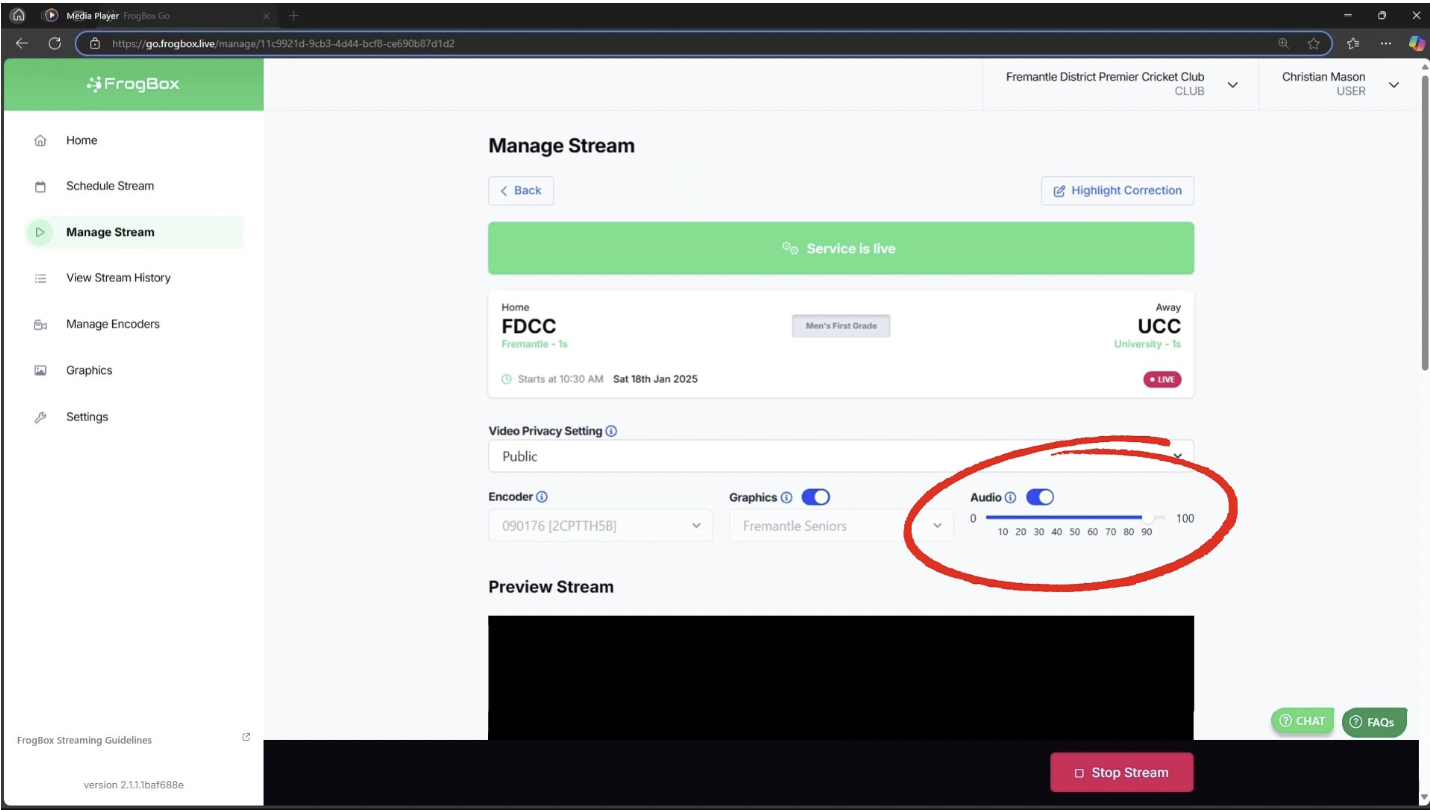
Task: Click the wrench icon beside Settings
Action: [41, 417]
